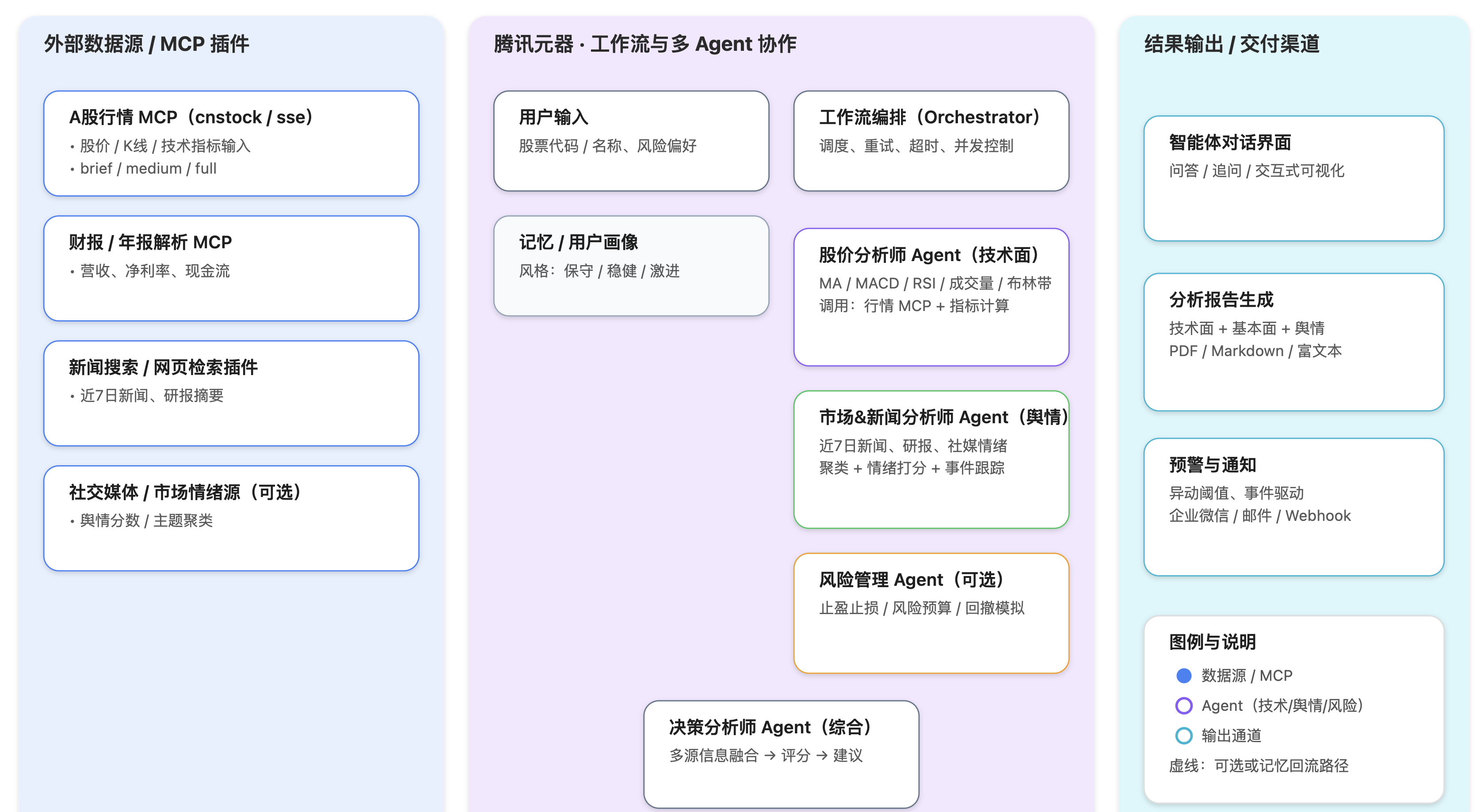Click the purple Agent legend circle
The image size is (1480, 812).
pos(1183,705)
